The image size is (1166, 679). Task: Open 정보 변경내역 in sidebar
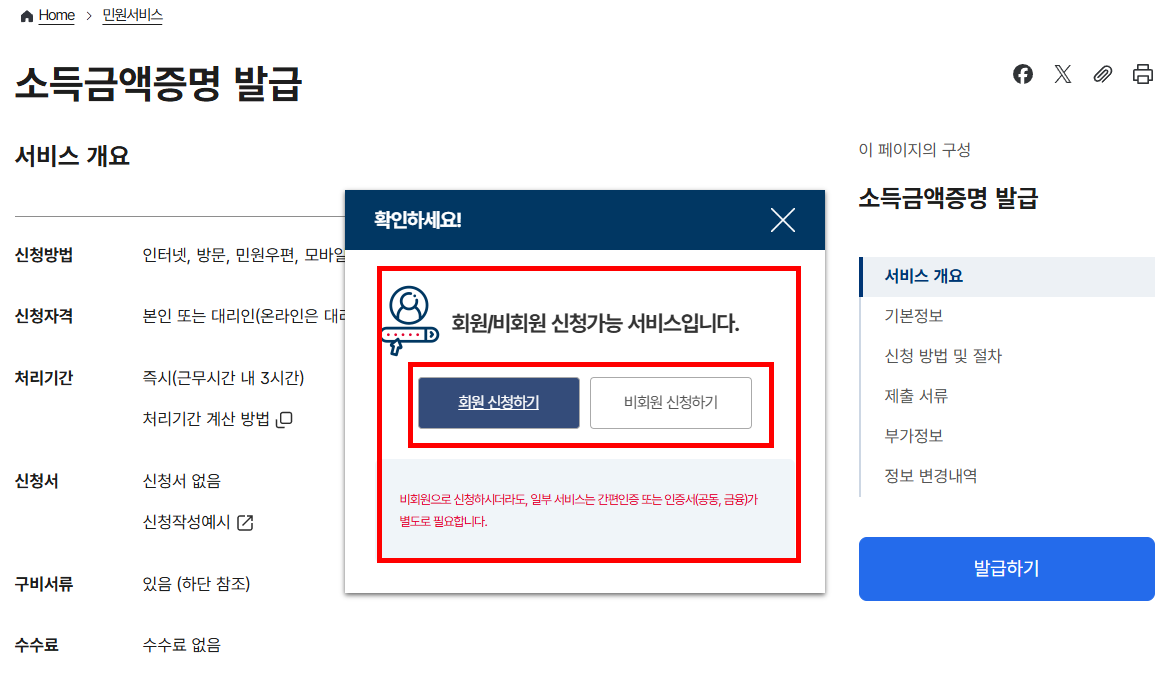(x=930, y=476)
